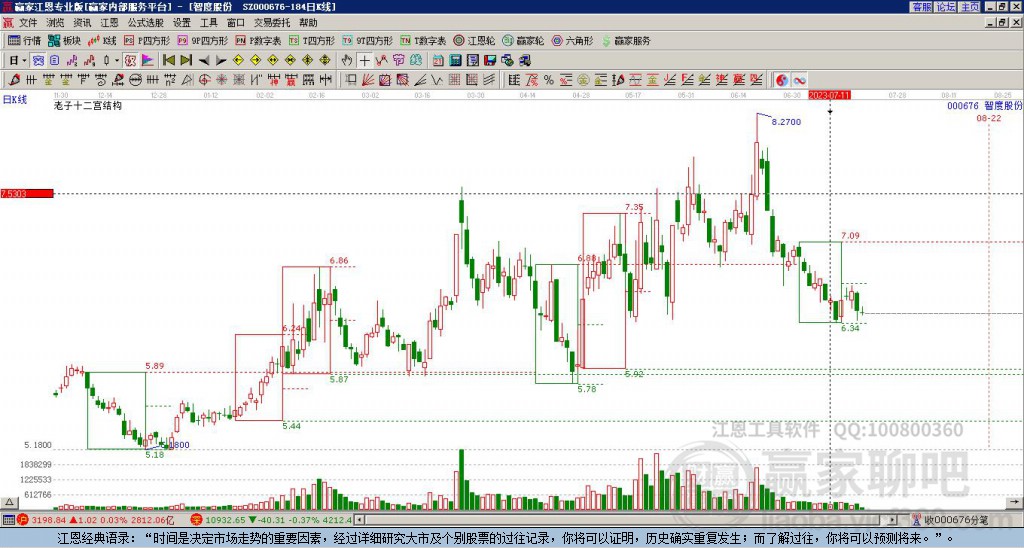Image resolution: width=1024 pixels, height=548 pixels.
Task: Open the 行情 market quotes view
Action: tap(25, 40)
